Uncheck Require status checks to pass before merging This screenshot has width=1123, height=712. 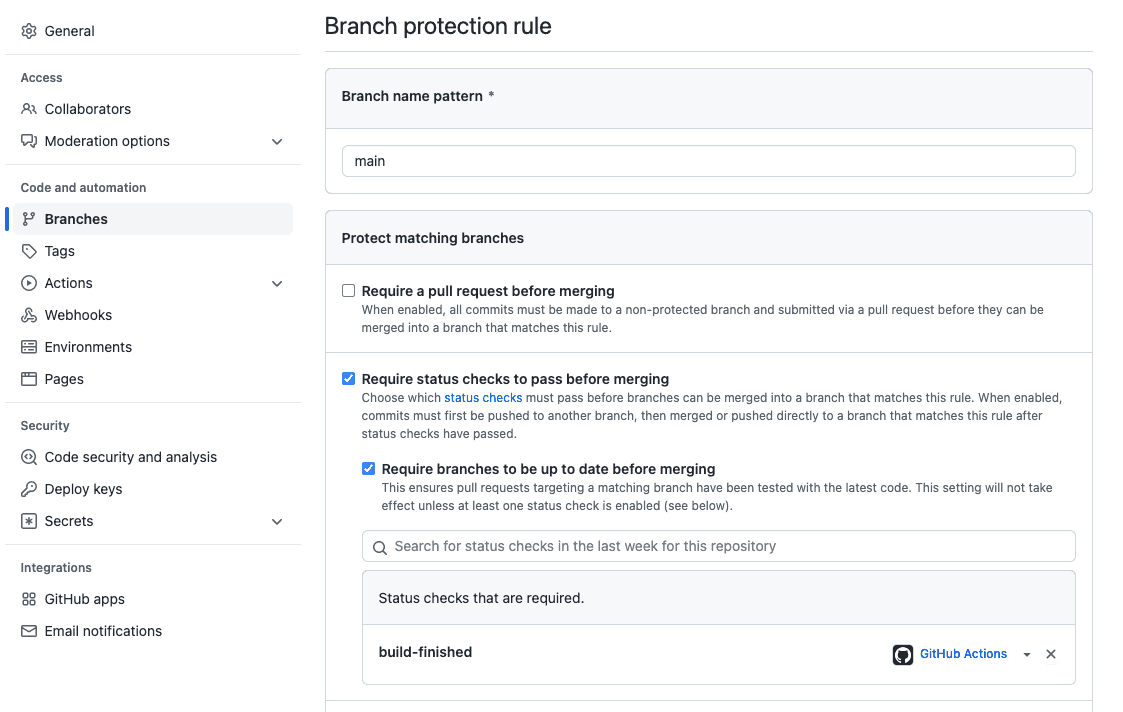pos(348,378)
